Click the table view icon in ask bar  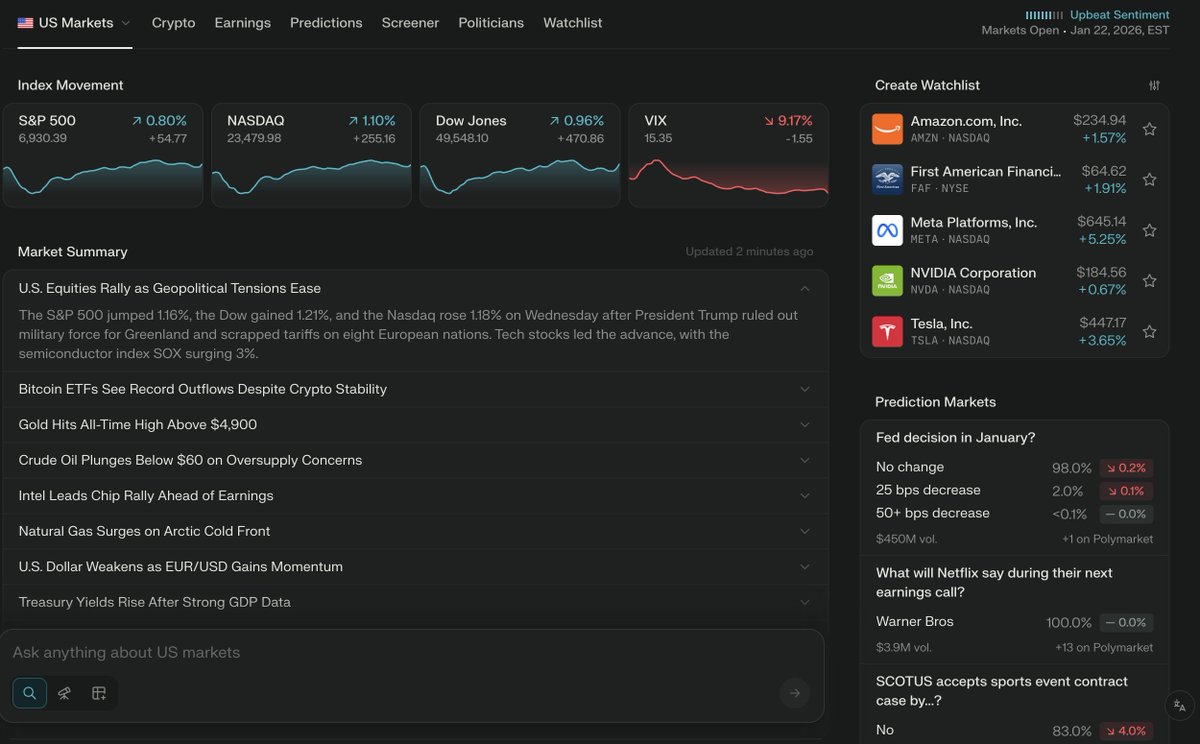coord(98,692)
